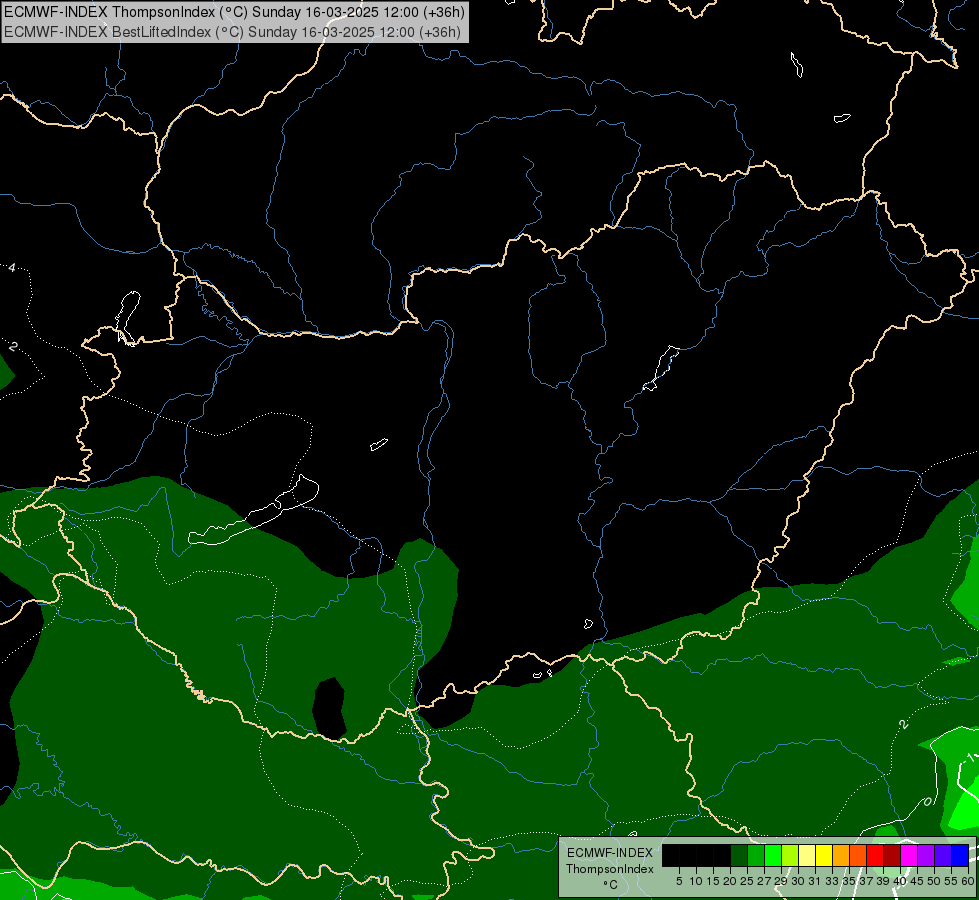
Task: Click the orange-red 35–37 legend swatch
Action: pos(858,855)
